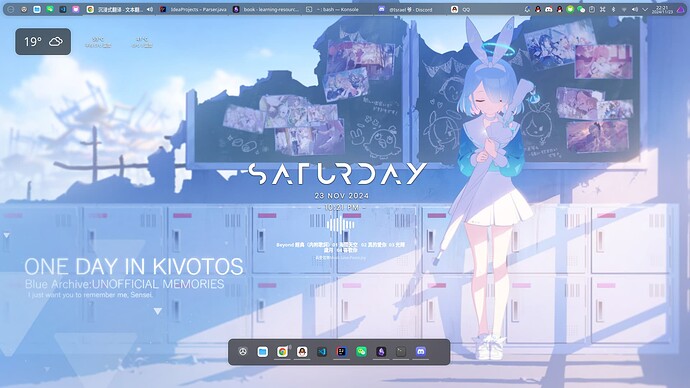The width and height of the screenshot is (690, 388).
Task: Expand the downward triangle below the Sensei quote
Action: click(158, 311)
